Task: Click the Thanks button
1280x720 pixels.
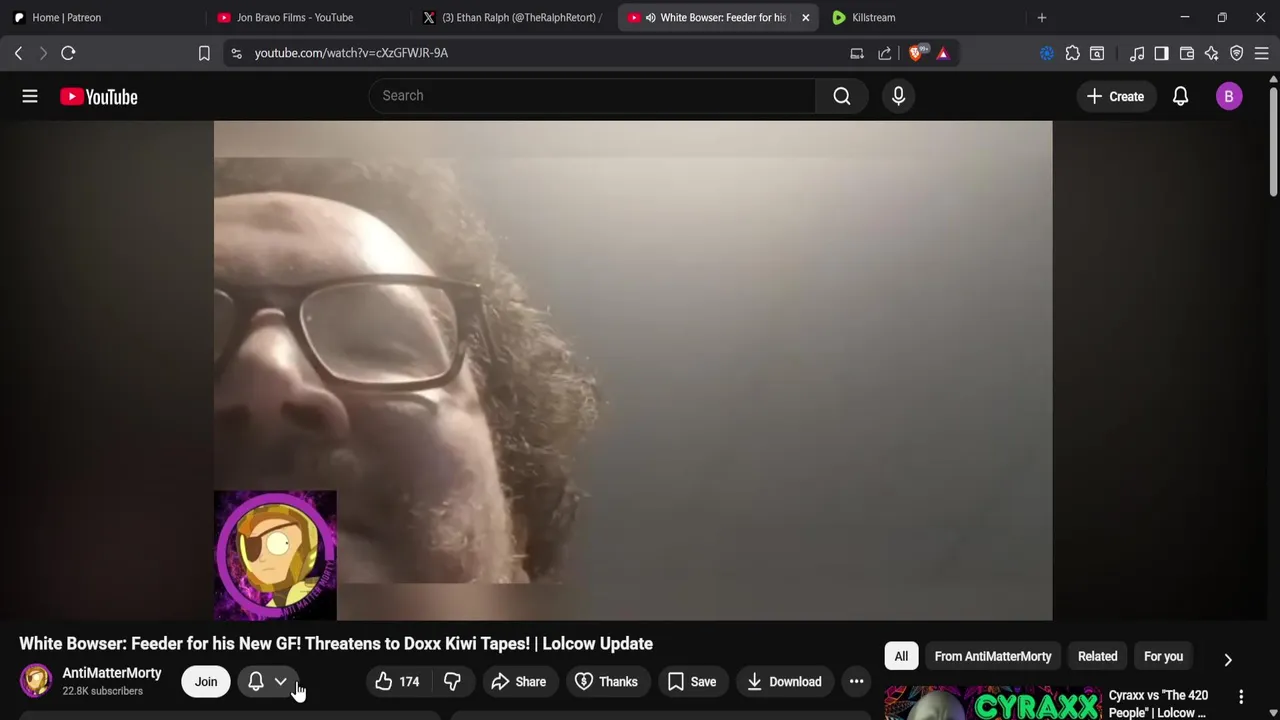Action: click(607, 682)
